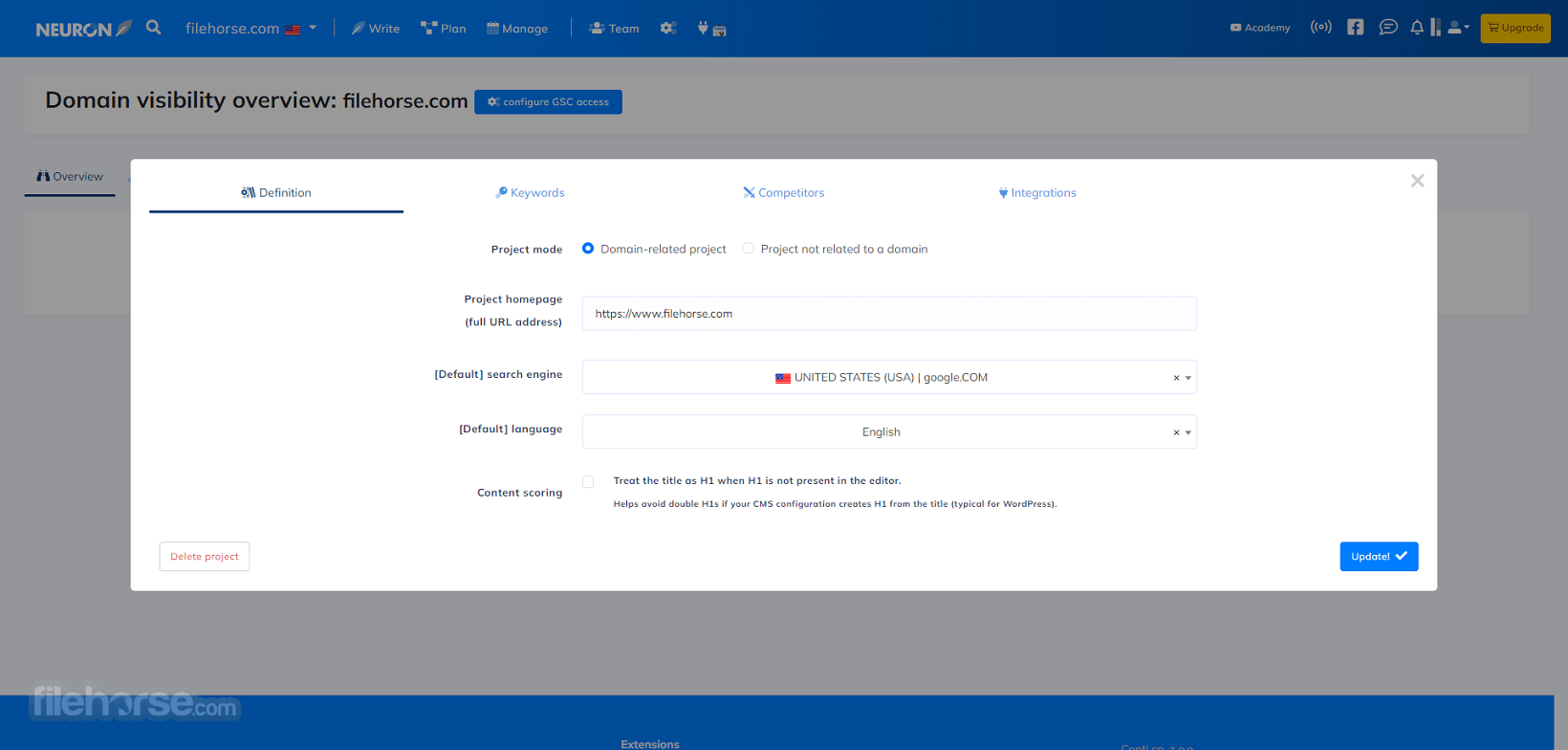
Task: Click the Domain visibility overview heading
Action: pyautogui.click(x=256, y=100)
